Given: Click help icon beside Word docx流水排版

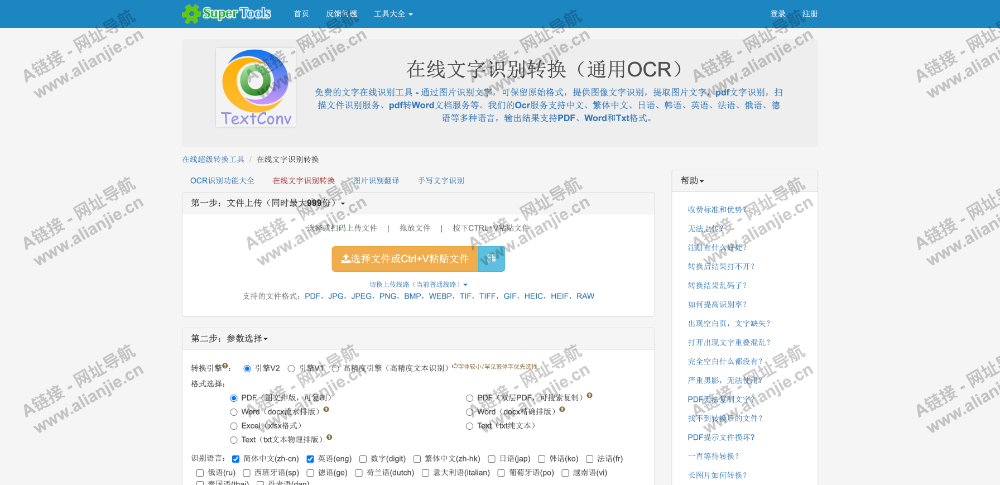Looking at the screenshot, I should (x=327, y=410).
